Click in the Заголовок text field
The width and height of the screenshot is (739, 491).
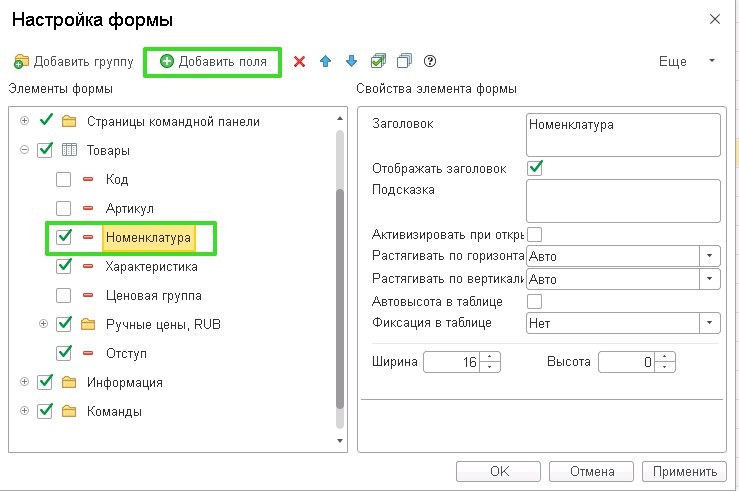[x=623, y=135]
